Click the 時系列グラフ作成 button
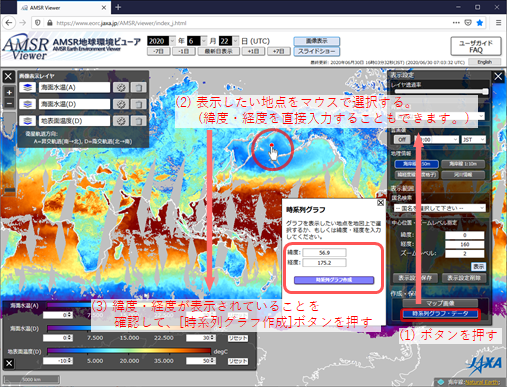This screenshot has width=507, height=387. coord(334,280)
